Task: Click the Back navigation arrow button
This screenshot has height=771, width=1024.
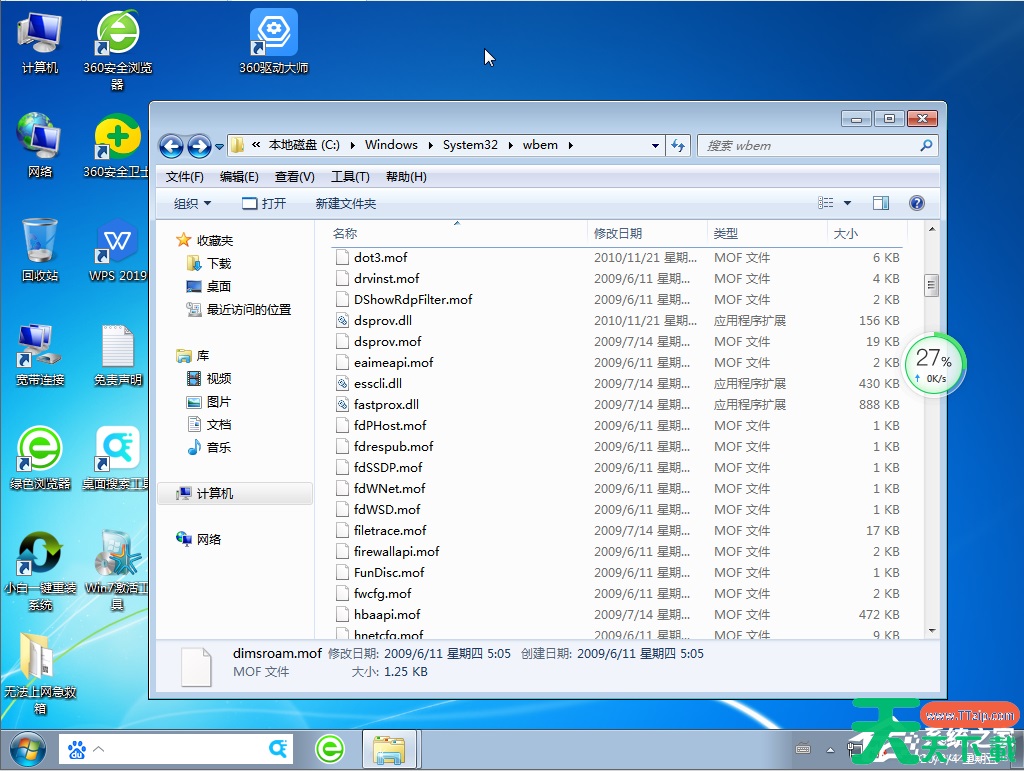Action: tap(171, 146)
